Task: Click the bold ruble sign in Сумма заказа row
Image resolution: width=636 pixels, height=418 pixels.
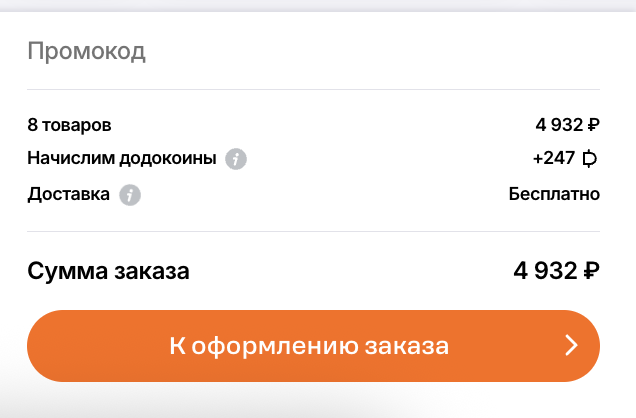Action: pos(590,271)
